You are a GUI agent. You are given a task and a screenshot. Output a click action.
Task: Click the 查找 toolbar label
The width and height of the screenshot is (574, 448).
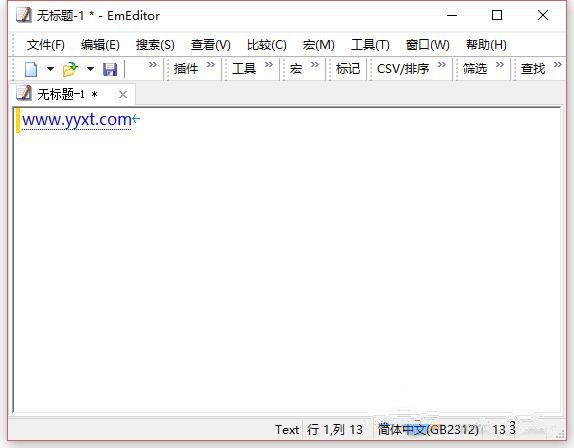(x=533, y=69)
